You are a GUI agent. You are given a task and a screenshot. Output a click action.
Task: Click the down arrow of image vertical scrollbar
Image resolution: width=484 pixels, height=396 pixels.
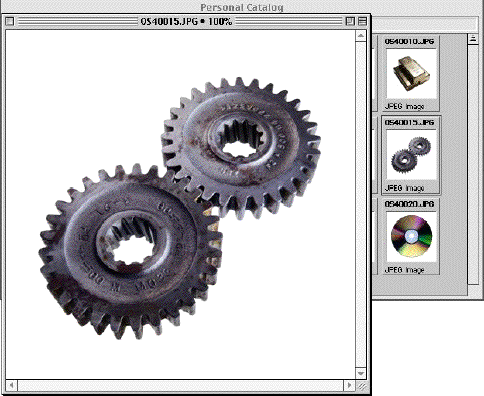click(361, 373)
